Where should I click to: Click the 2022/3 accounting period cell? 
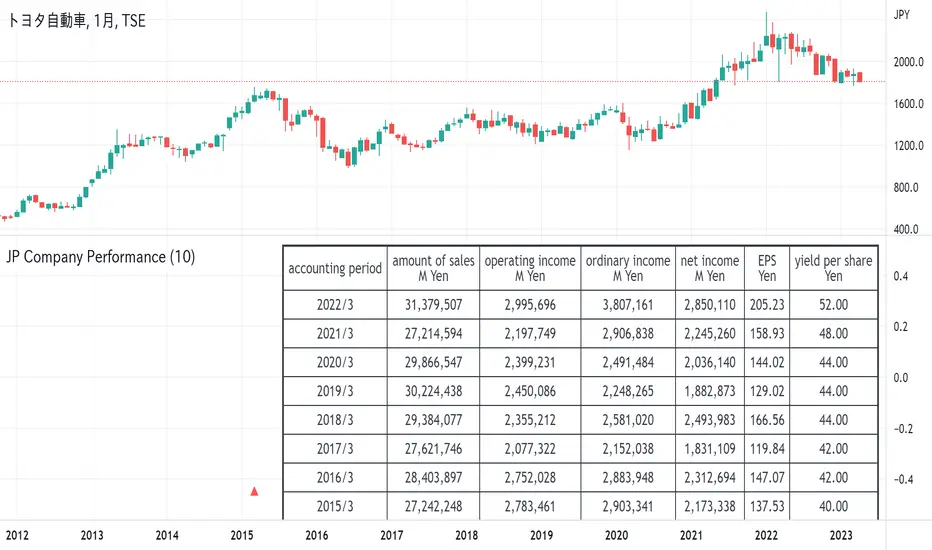pyautogui.click(x=335, y=304)
